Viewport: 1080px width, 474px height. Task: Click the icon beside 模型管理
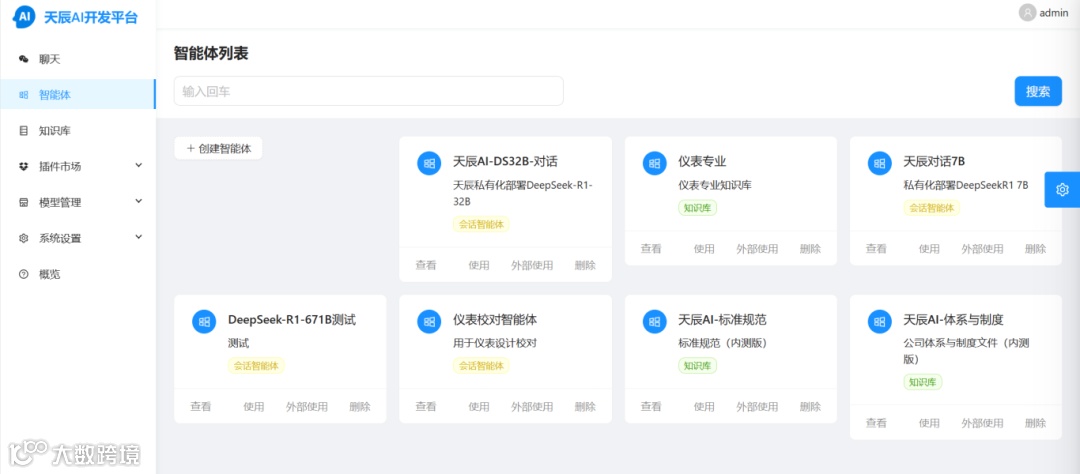(x=23, y=203)
